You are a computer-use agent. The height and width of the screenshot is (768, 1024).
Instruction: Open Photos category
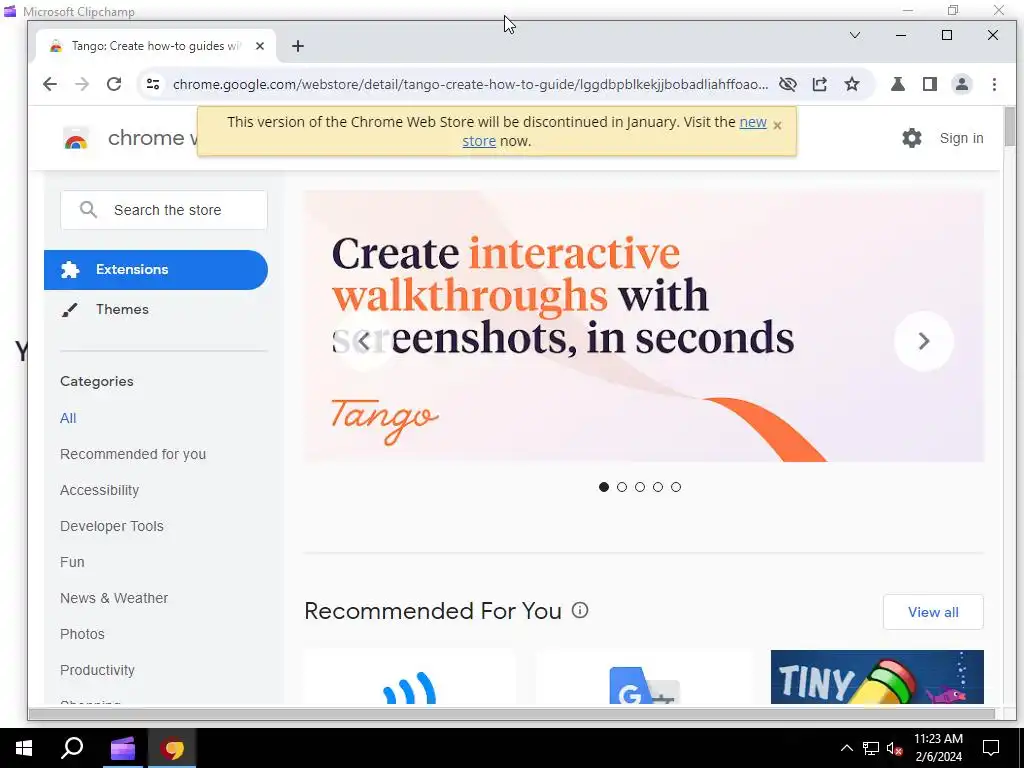(82, 633)
